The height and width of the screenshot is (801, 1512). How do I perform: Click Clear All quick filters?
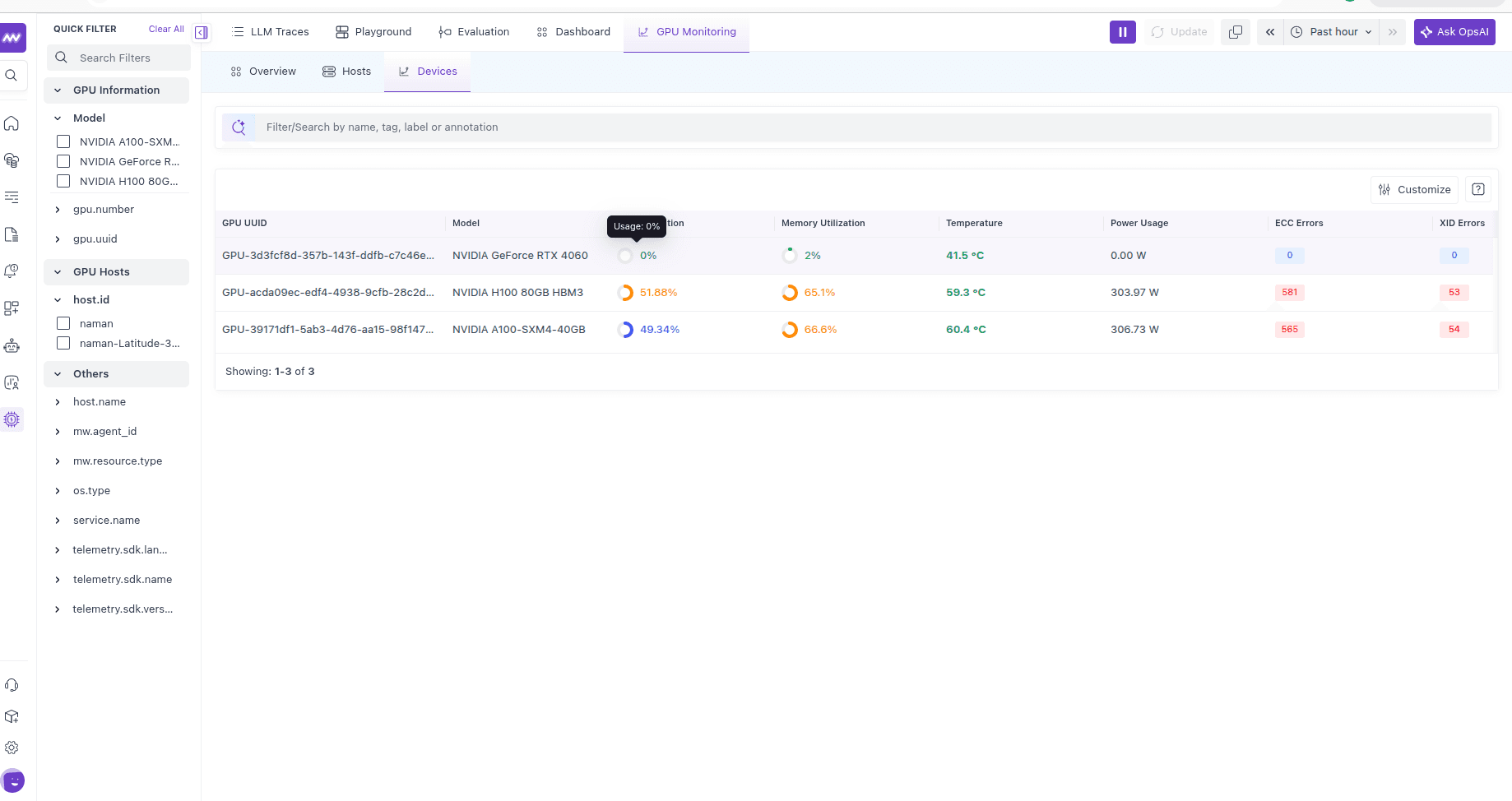coord(166,29)
